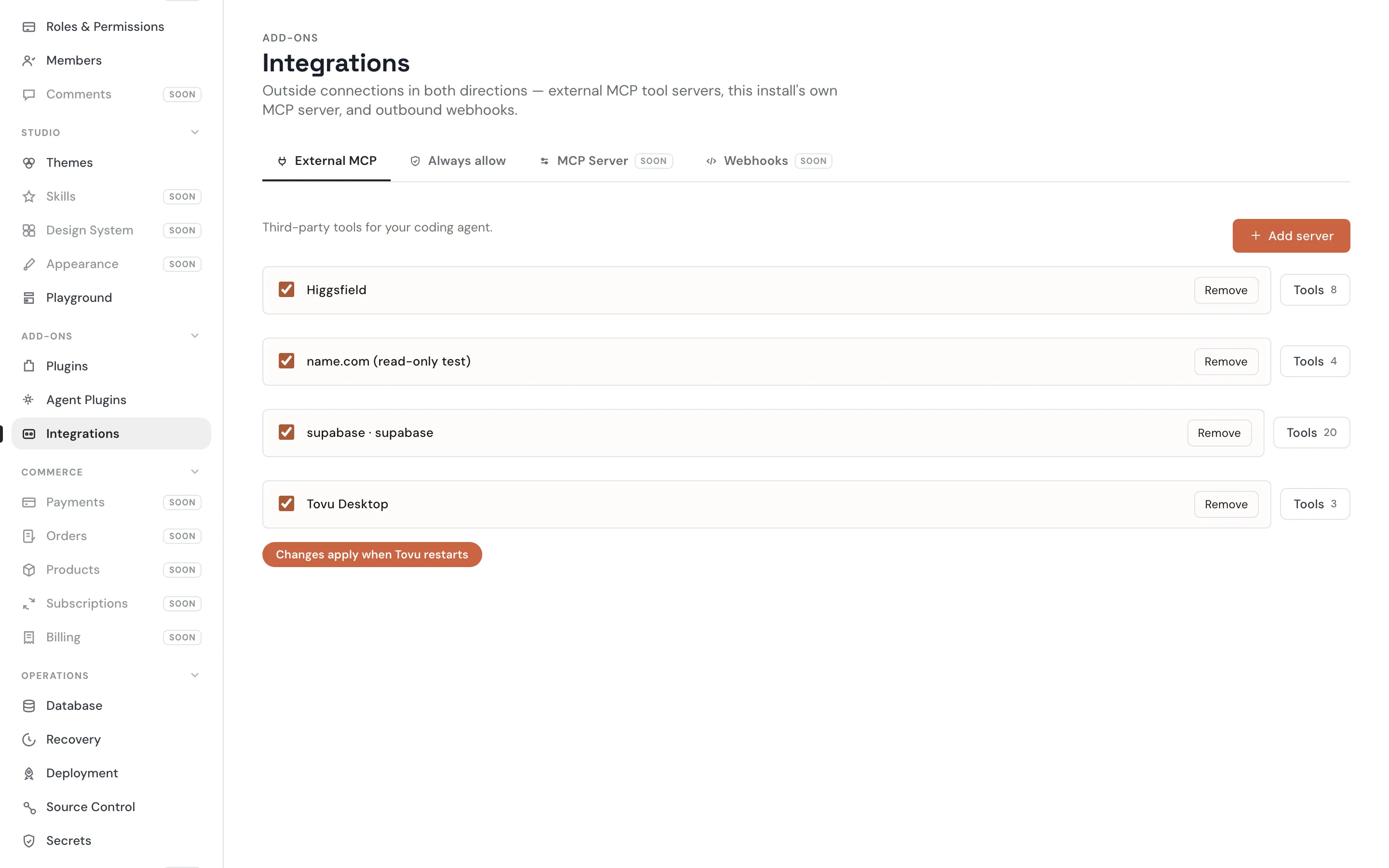
Task: Remove the name.com (read-only test) server
Action: (x=1226, y=362)
